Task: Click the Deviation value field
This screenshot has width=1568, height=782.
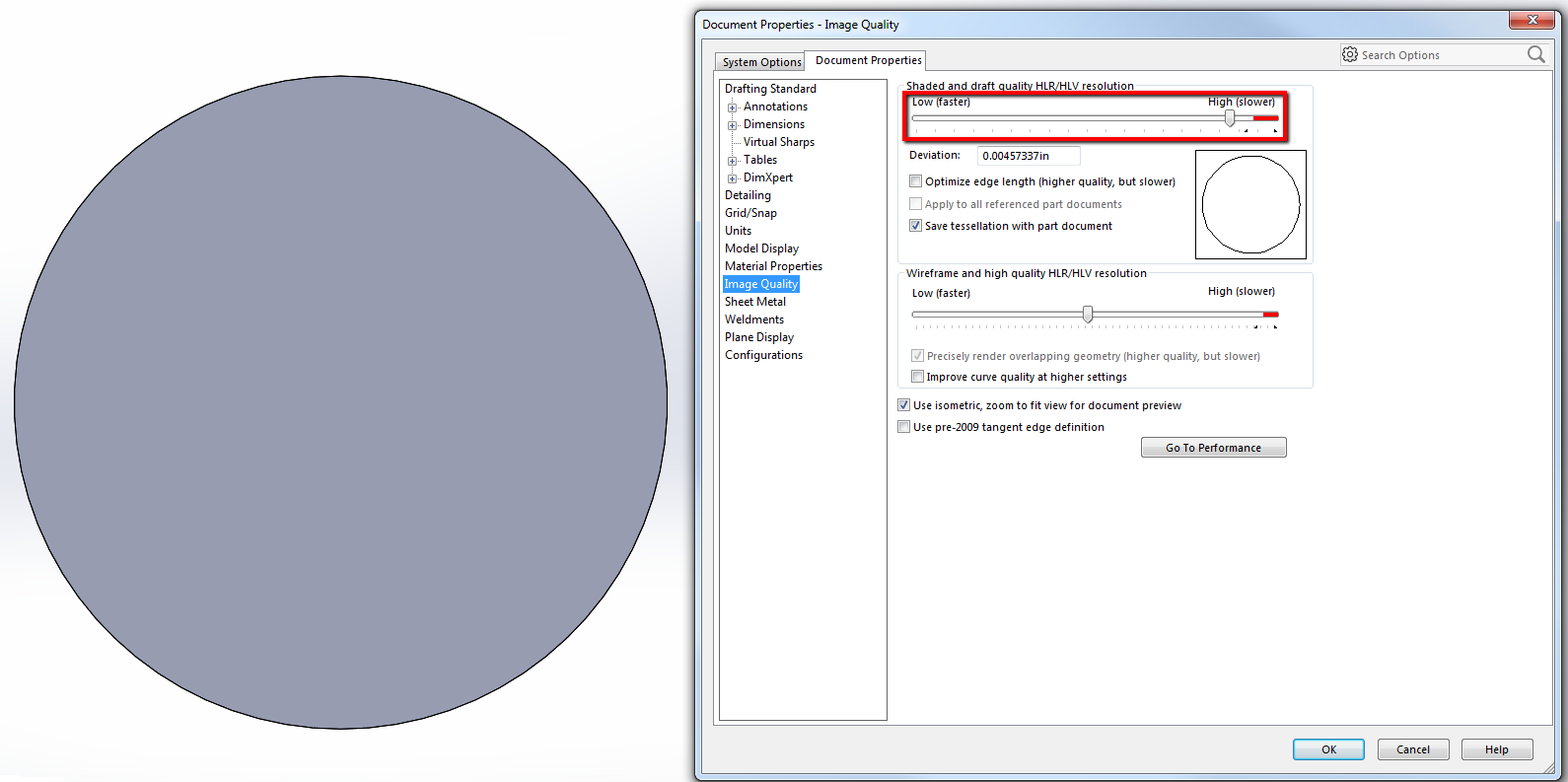Action: tap(1029, 156)
